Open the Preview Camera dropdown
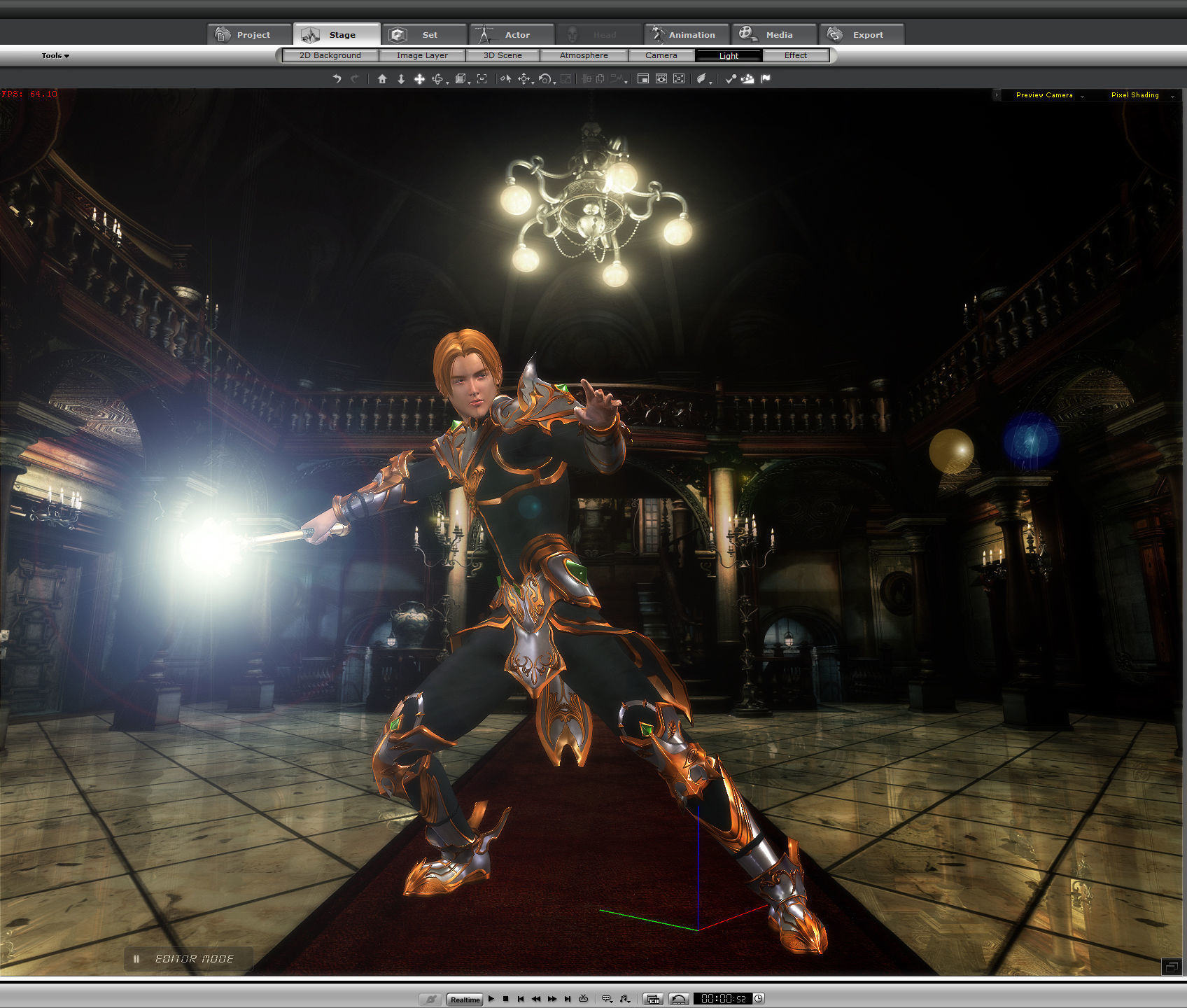This screenshot has height=1008, width=1187. (1050, 95)
